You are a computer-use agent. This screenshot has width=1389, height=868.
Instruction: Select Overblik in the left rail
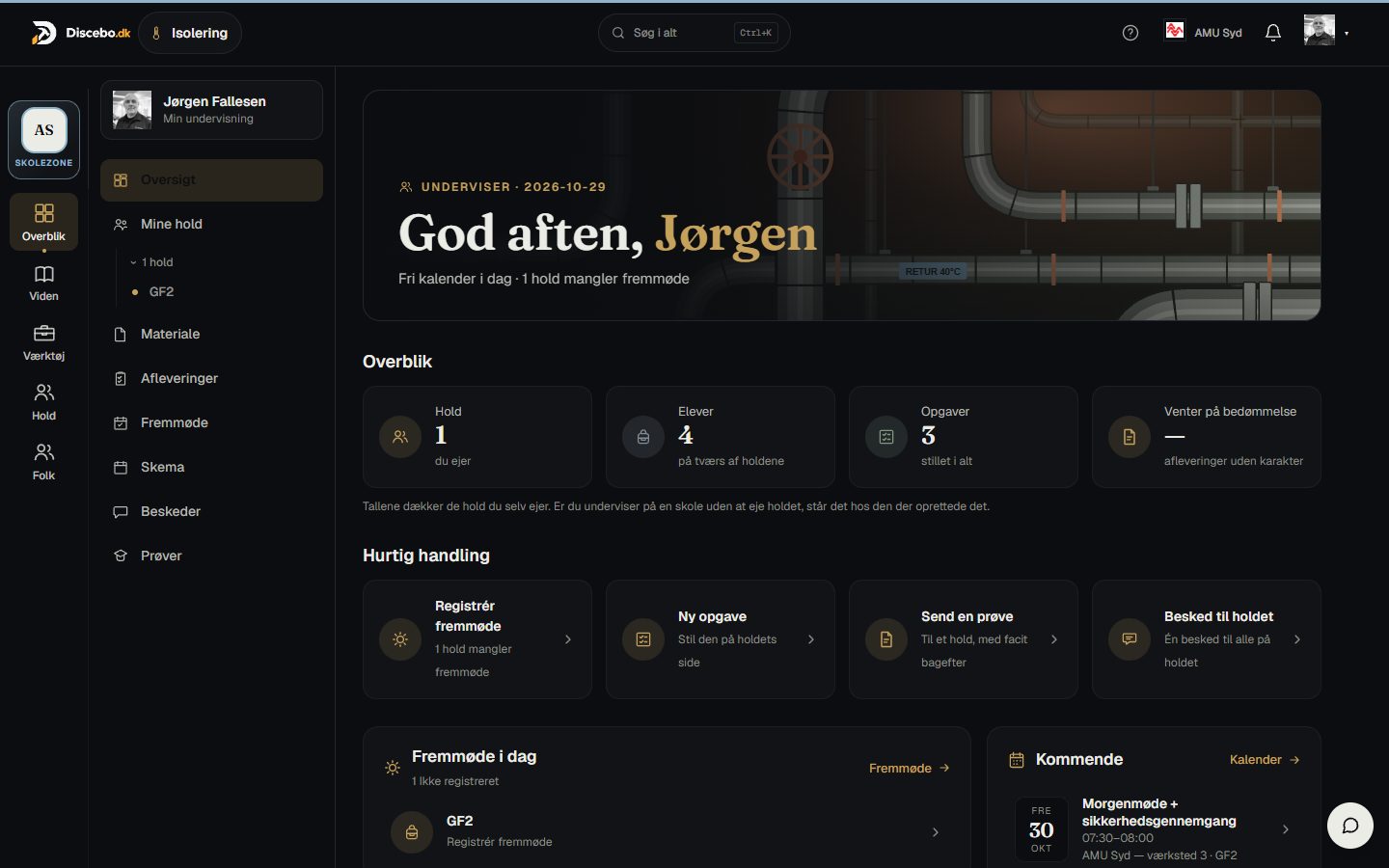click(43, 223)
